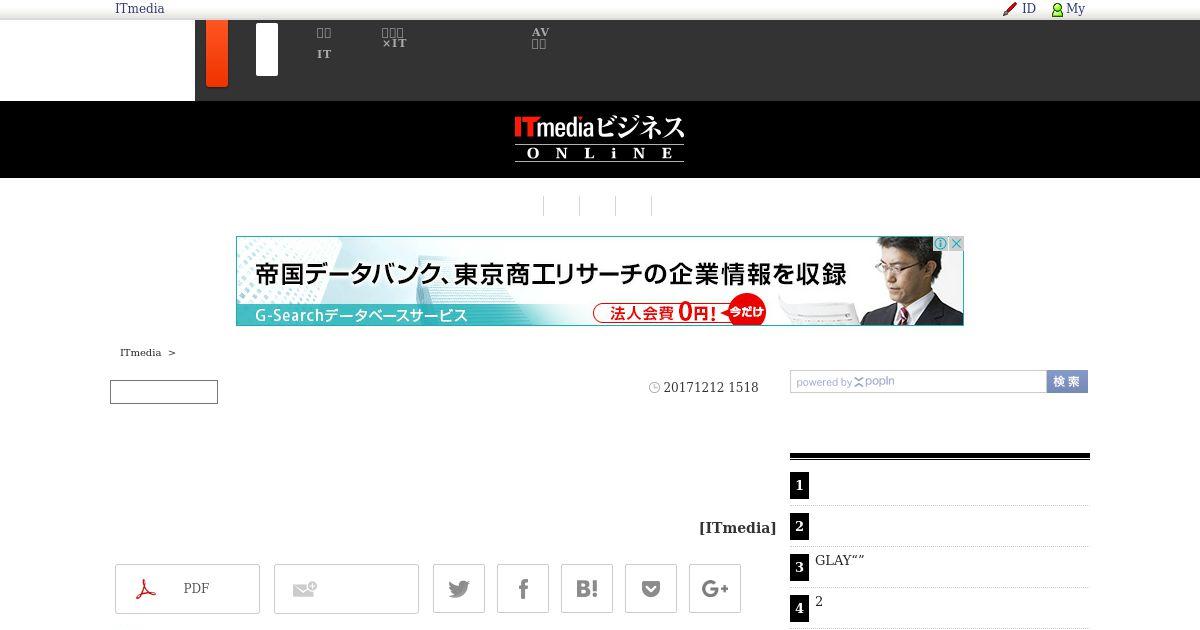The height and width of the screenshot is (630, 1200).
Task: Click the ID pencil icon link
Action: pyautogui.click(x=1019, y=9)
